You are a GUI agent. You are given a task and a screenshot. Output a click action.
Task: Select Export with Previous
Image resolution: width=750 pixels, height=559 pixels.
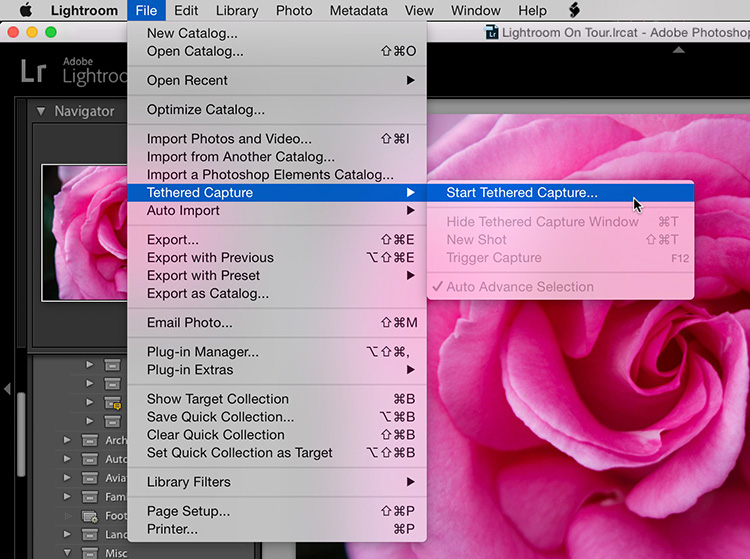click(277, 258)
